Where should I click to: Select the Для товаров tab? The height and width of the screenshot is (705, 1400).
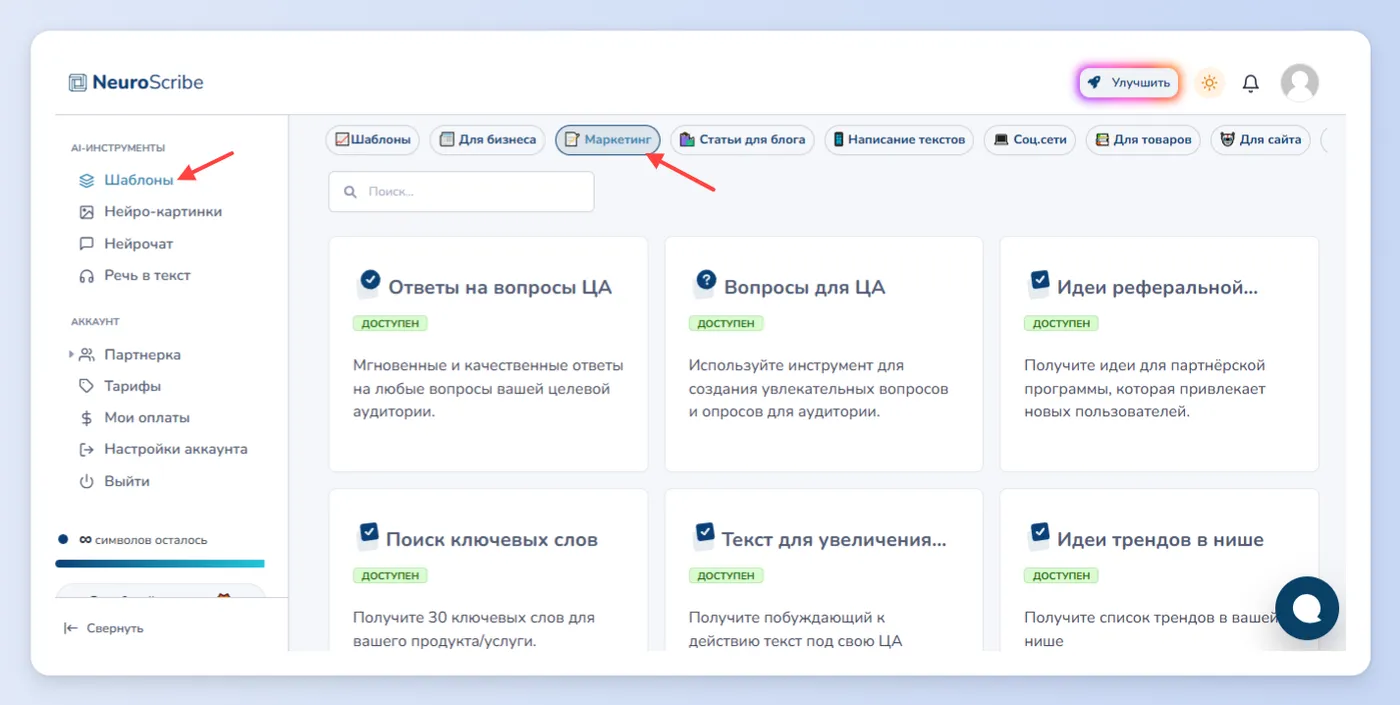[1143, 140]
